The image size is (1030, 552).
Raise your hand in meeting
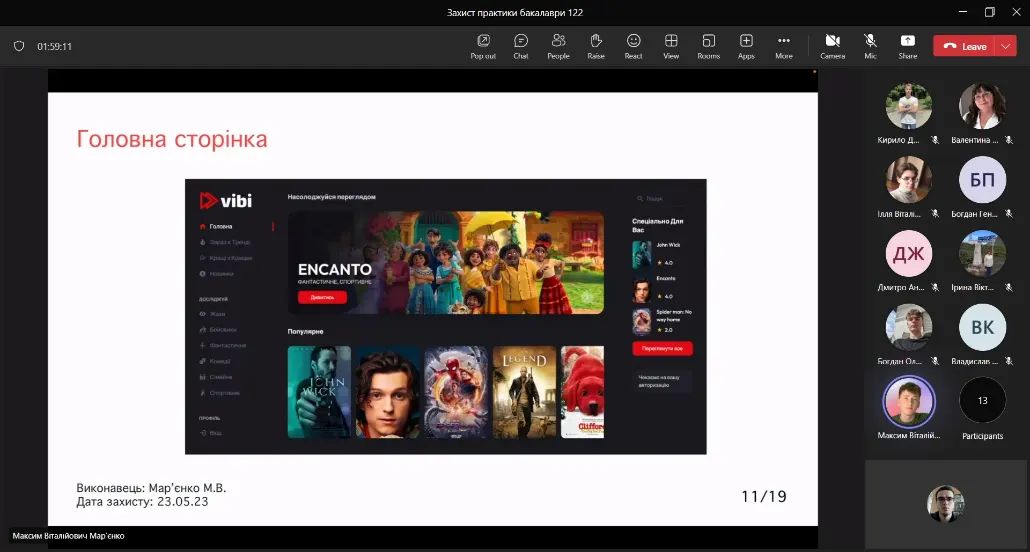coord(596,45)
